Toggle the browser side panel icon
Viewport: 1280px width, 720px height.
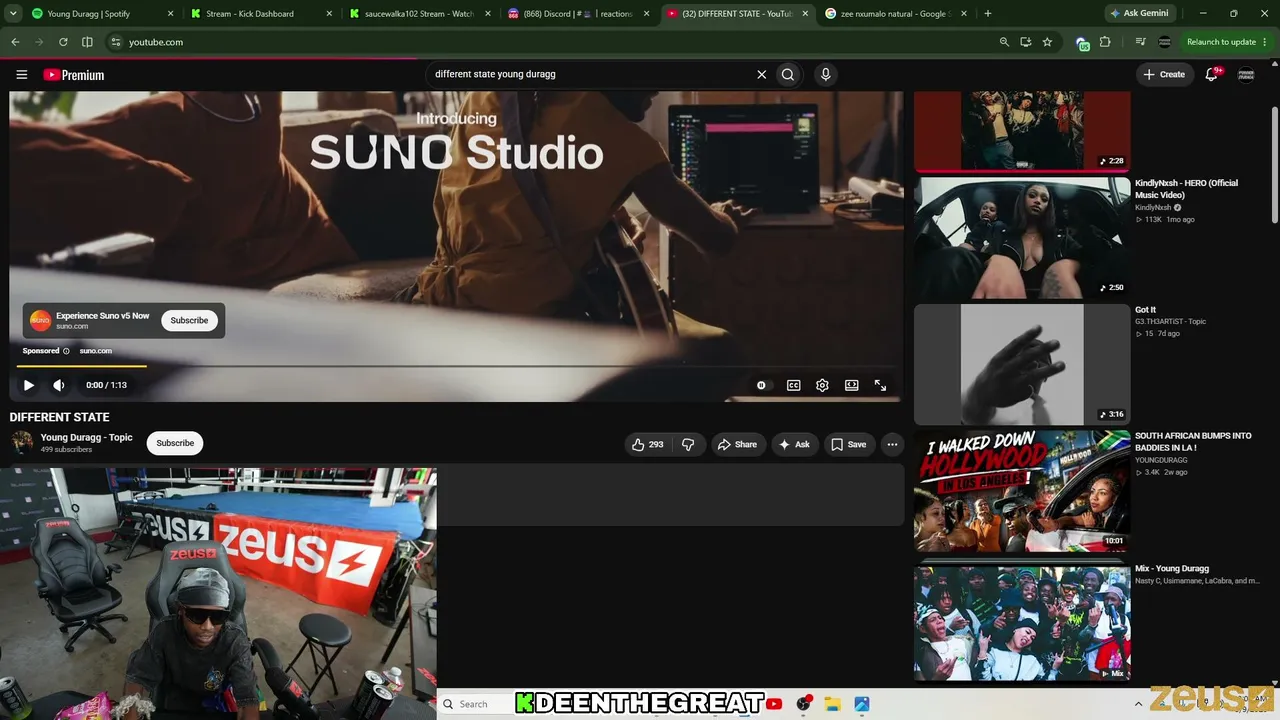[x=87, y=42]
